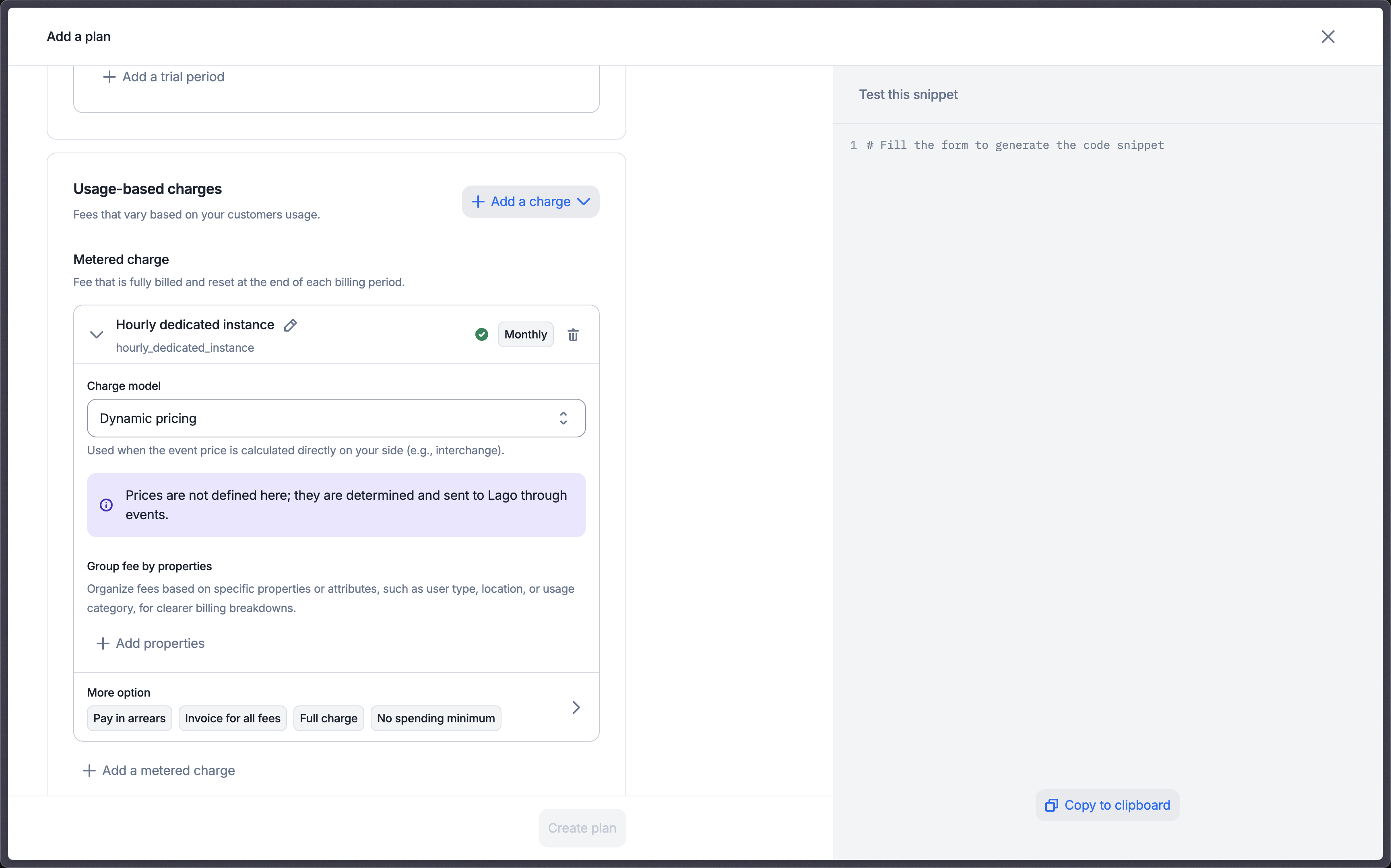1391x868 pixels.
Task: Click the Pay in arrears chip
Action: (x=129, y=718)
